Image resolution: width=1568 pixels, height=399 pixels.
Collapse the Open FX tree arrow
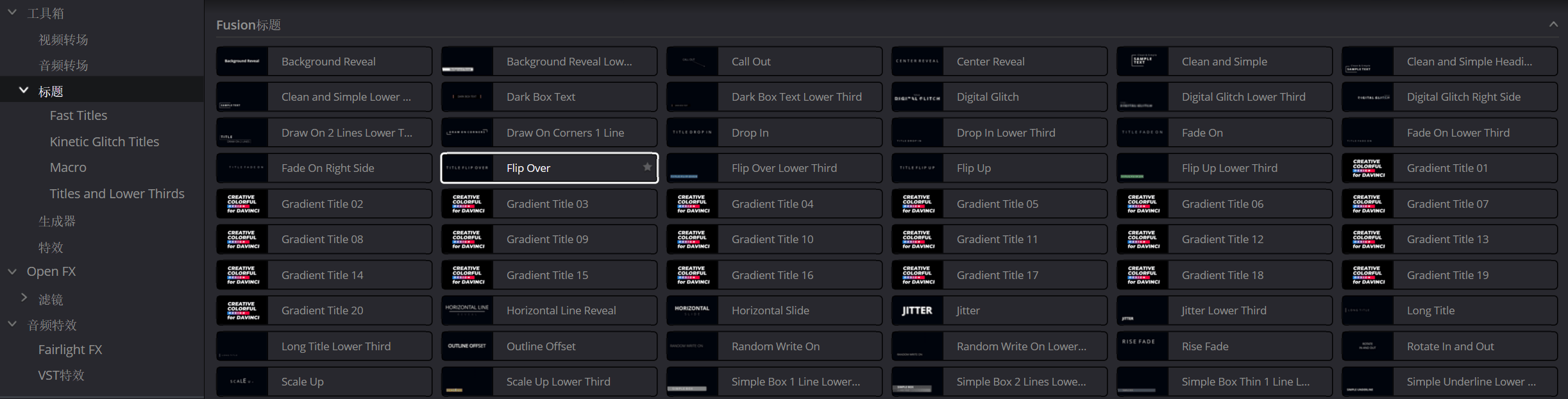pos(12,271)
